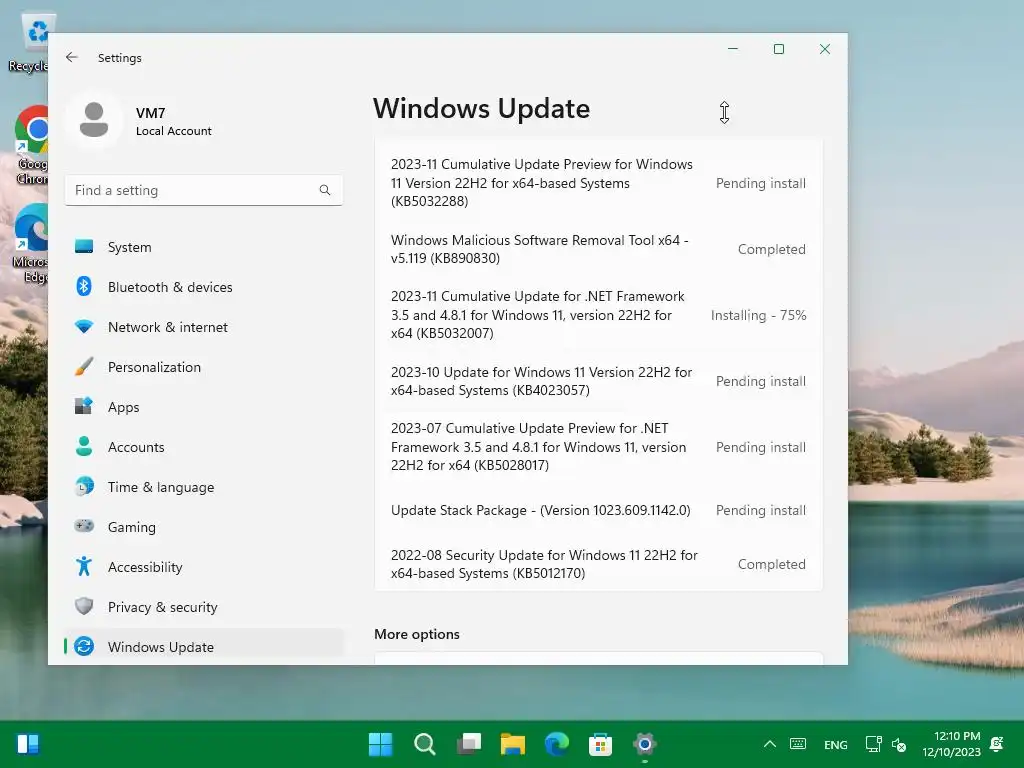Click the search magnifier in Find a setting
Screen dimensions: 1024x768
click(x=325, y=190)
